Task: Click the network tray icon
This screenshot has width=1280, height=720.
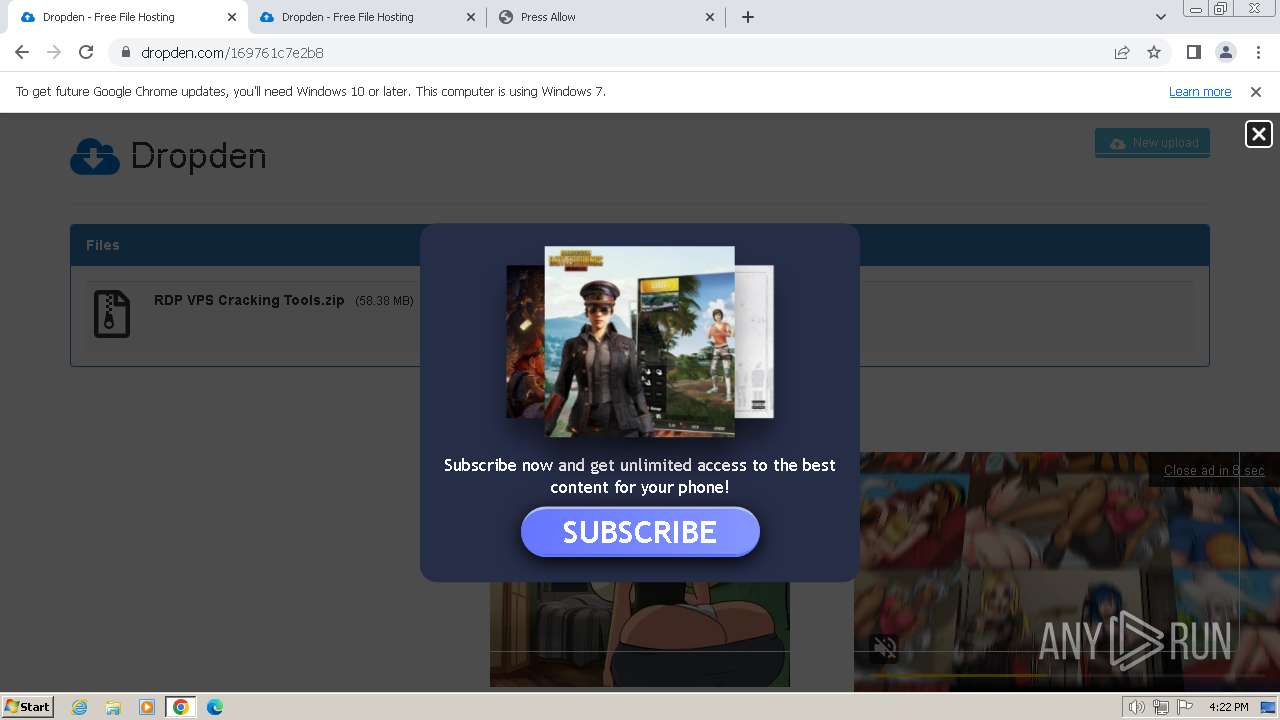Action: [x=1161, y=707]
